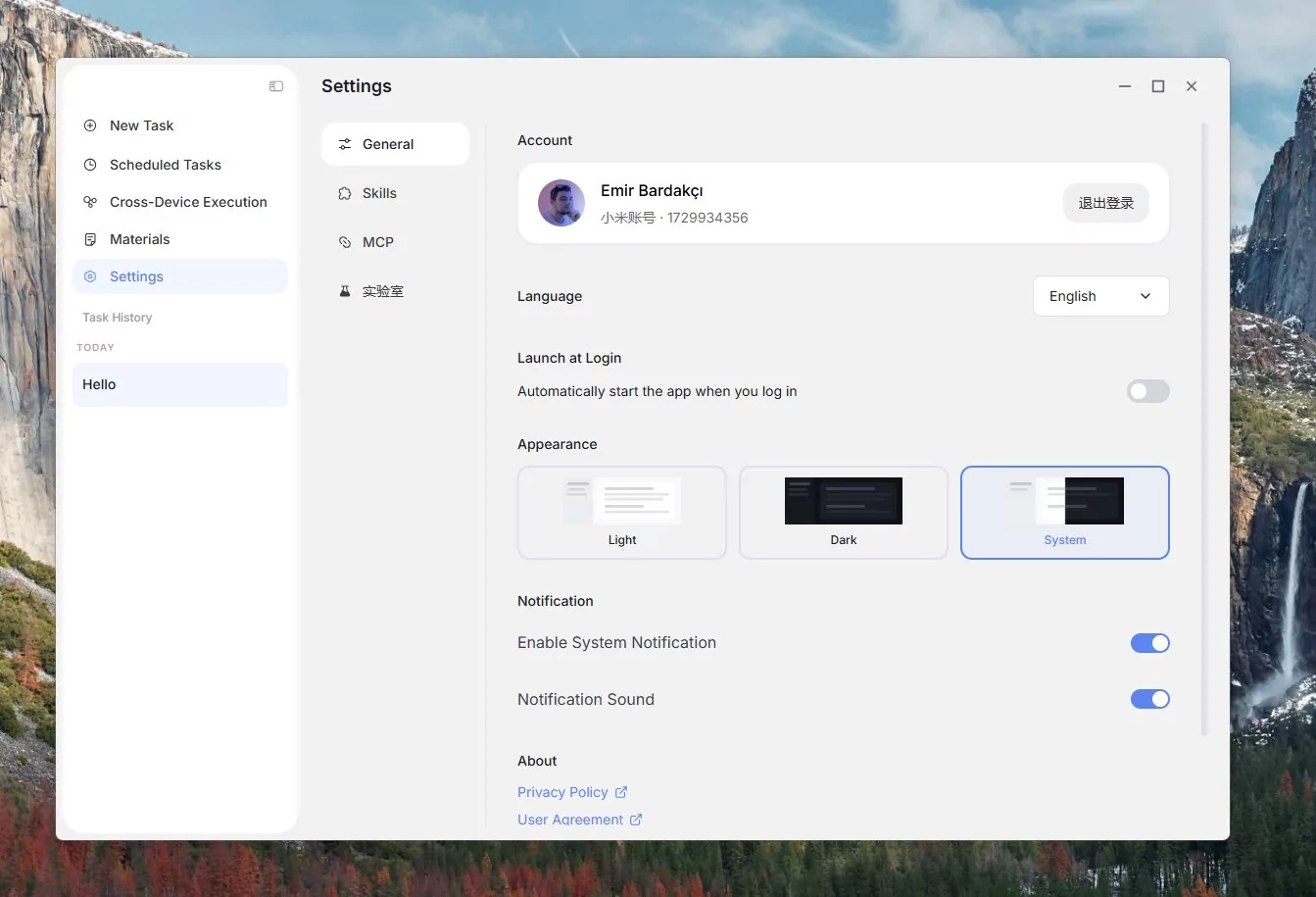1316x897 pixels.
Task: Disable Enable System Notification switch
Action: point(1149,643)
